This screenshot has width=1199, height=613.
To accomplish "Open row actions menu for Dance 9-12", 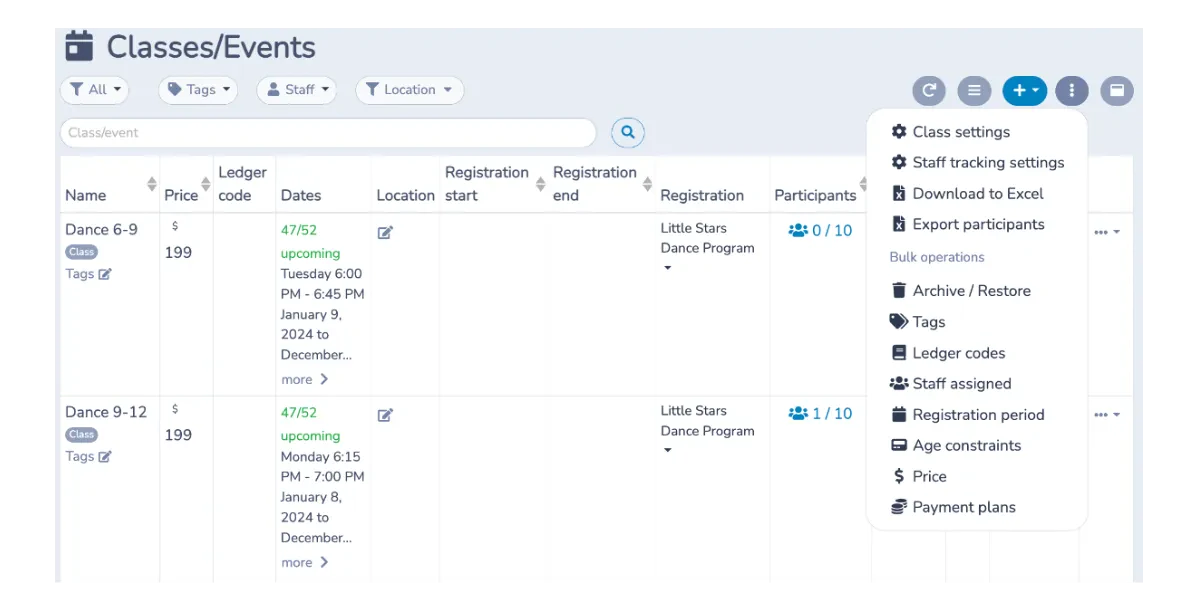I will [x=1106, y=414].
